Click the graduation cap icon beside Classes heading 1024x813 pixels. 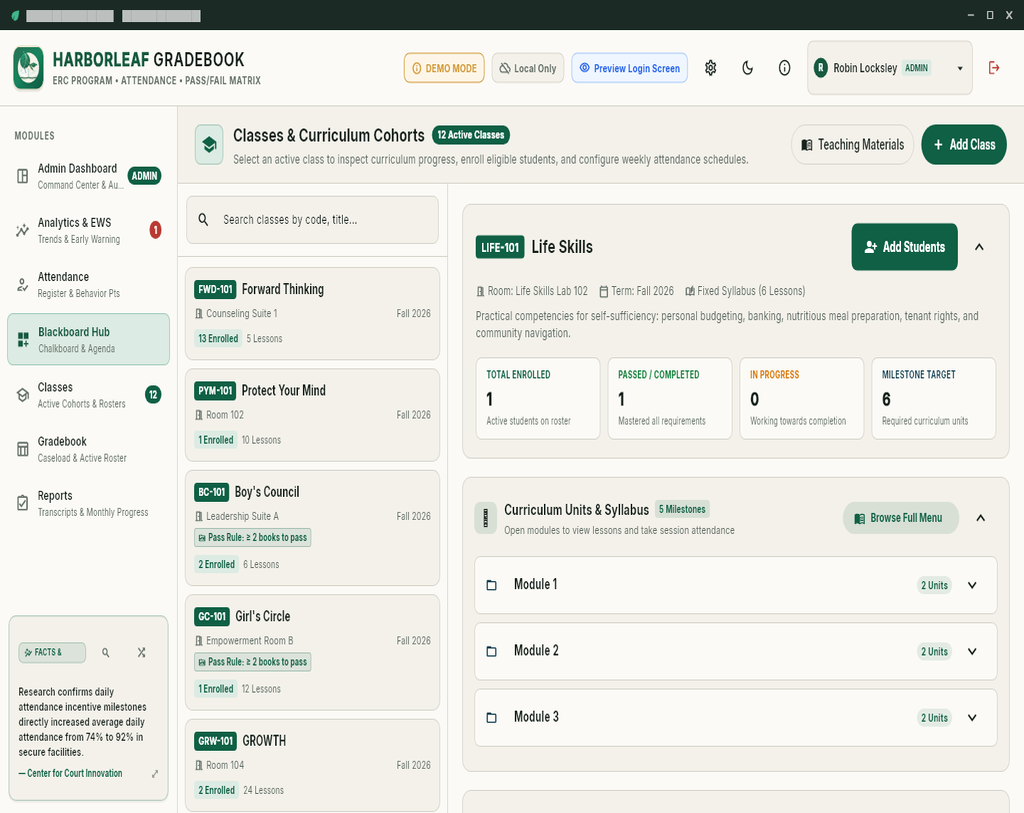pyautogui.click(x=209, y=144)
